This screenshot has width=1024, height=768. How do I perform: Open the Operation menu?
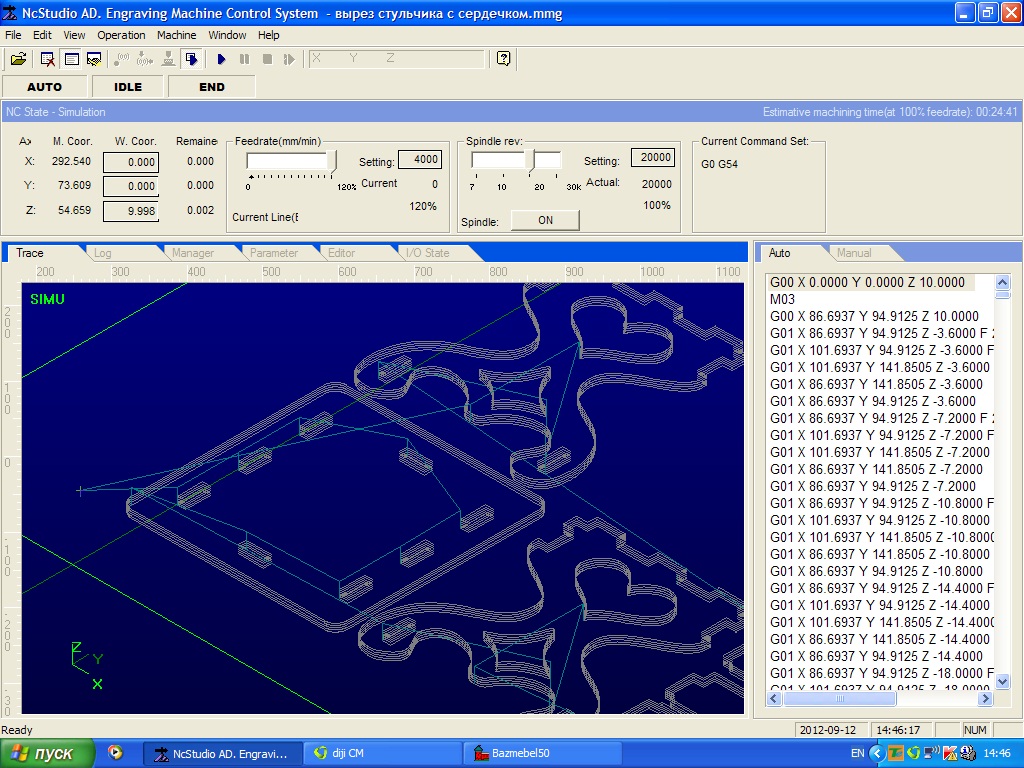click(x=121, y=35)
